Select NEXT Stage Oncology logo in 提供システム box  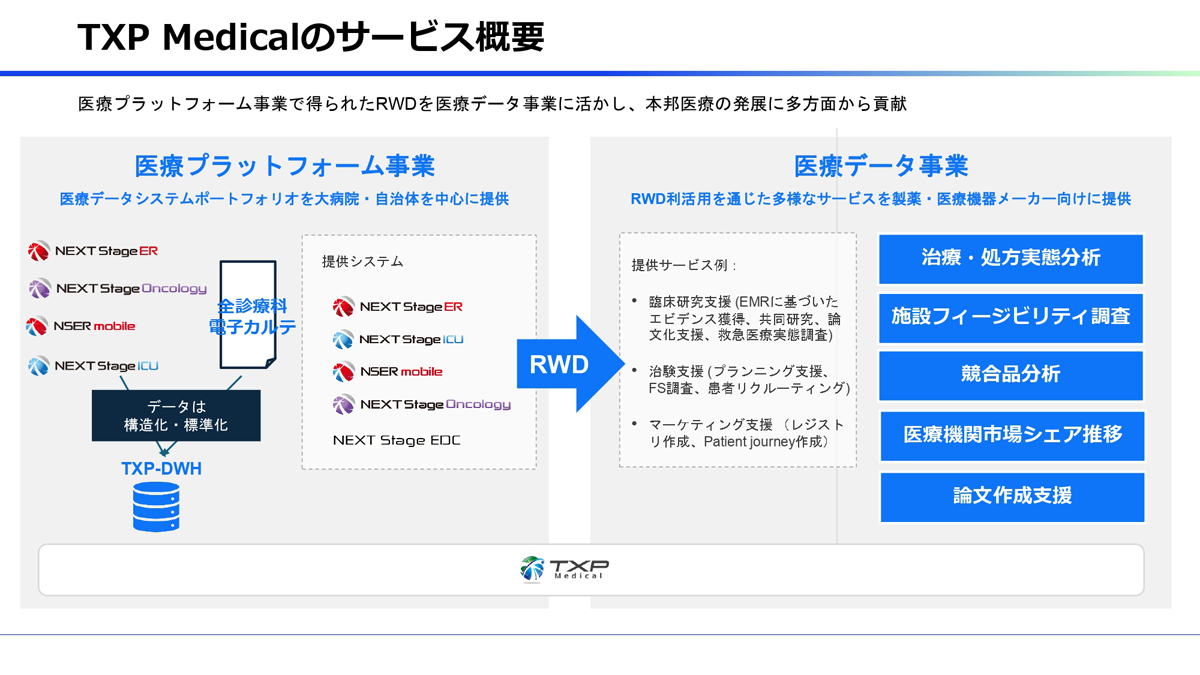[421, 404]
